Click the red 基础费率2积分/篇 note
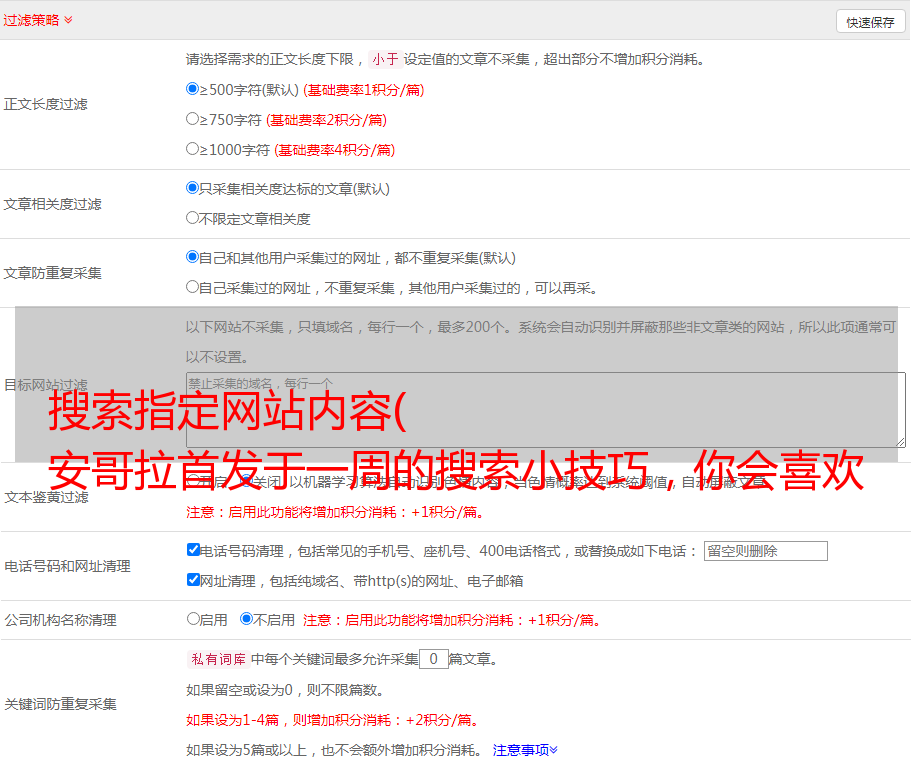The image size is (912, 768). 326,120
